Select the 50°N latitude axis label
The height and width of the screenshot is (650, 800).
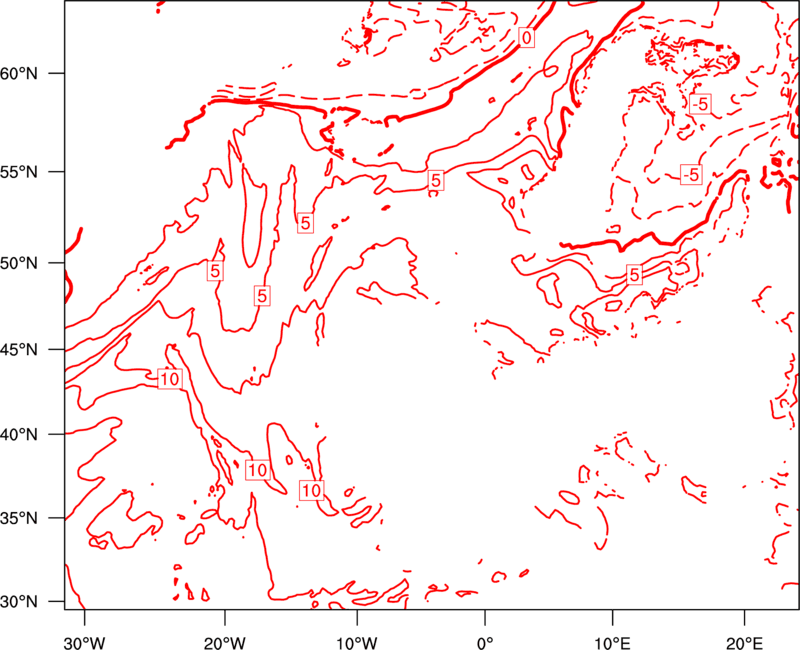click(x=19, y=263)
